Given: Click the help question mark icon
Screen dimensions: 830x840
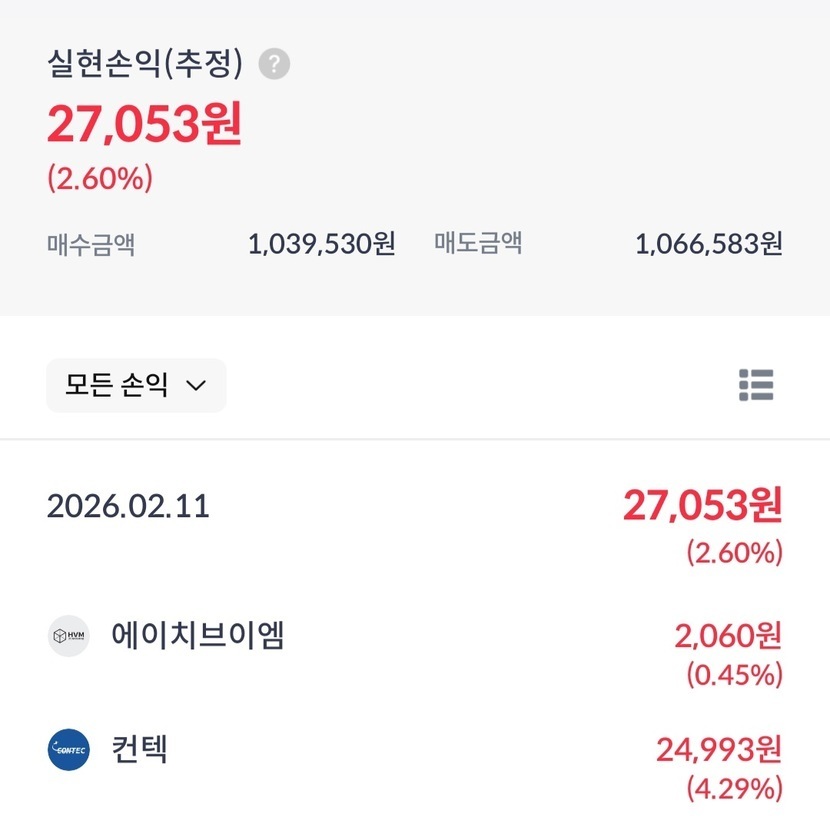Looking at the screenshot, I should tap(274, 65).
